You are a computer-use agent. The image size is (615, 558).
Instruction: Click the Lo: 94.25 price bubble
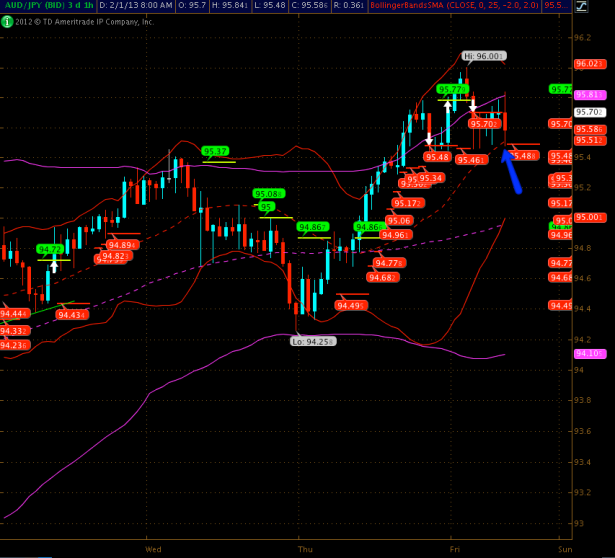click(x=311, y=341)
